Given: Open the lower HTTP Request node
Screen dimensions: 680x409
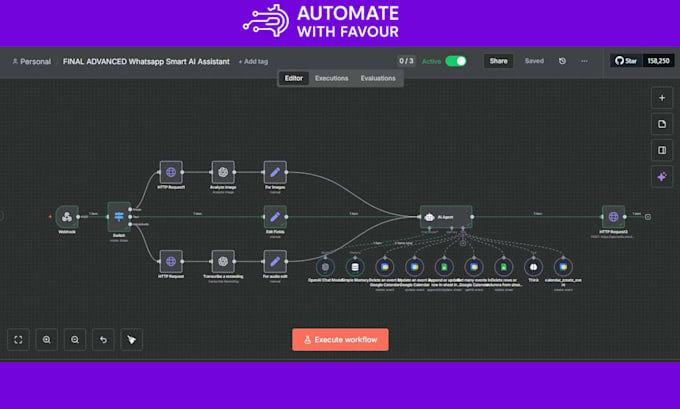Looking at the screenshot, I should click(x=171, y=261).
